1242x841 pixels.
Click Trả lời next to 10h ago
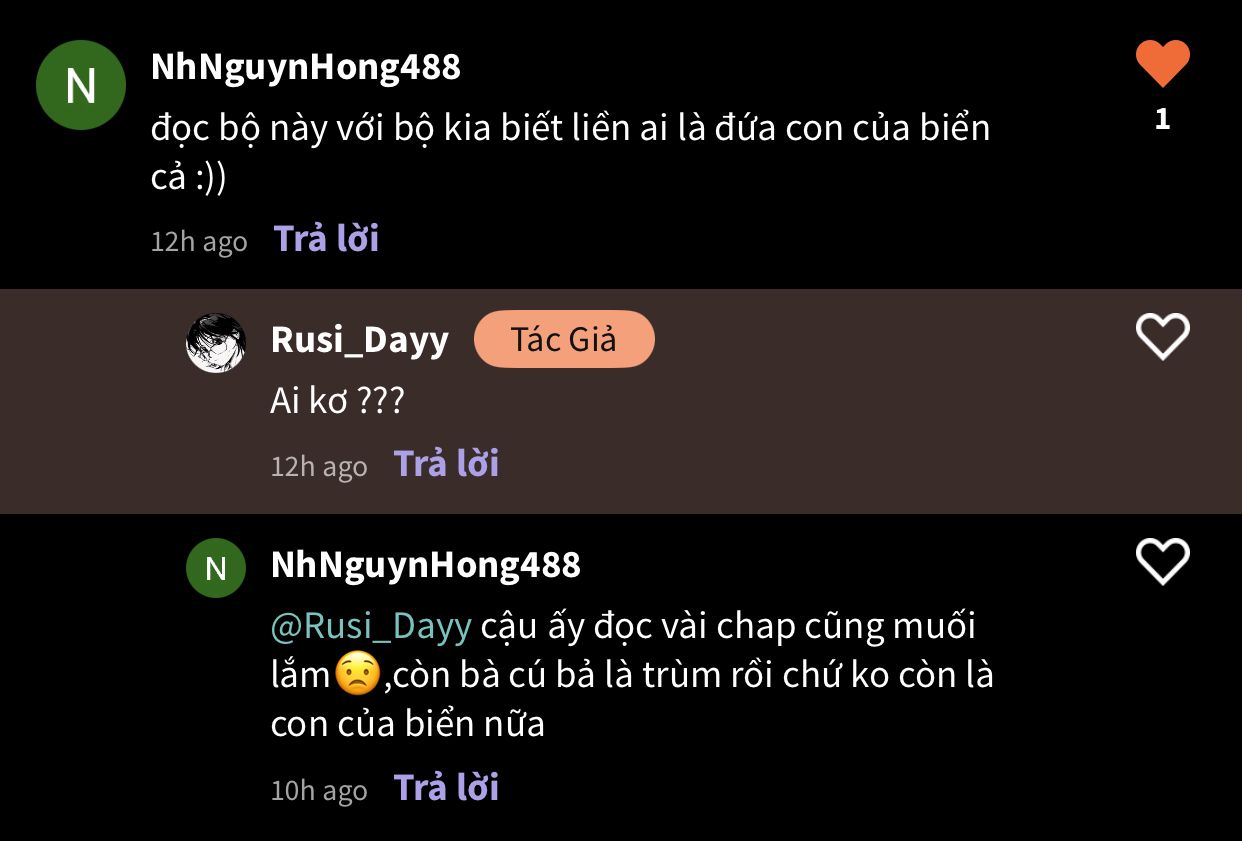pos(447,788)
